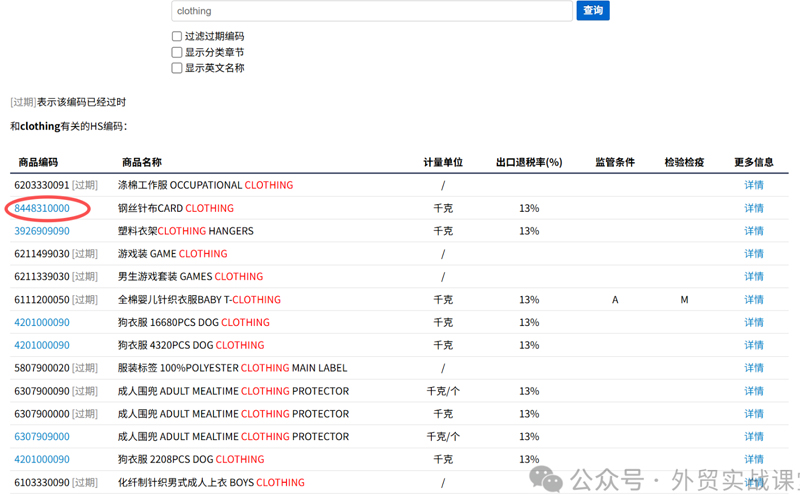The height and width of the screenshot is (495, 800).
Task: Enable the 过滤过期编码 checkbox
Action: pyautogui.click(x=177, y=36)
